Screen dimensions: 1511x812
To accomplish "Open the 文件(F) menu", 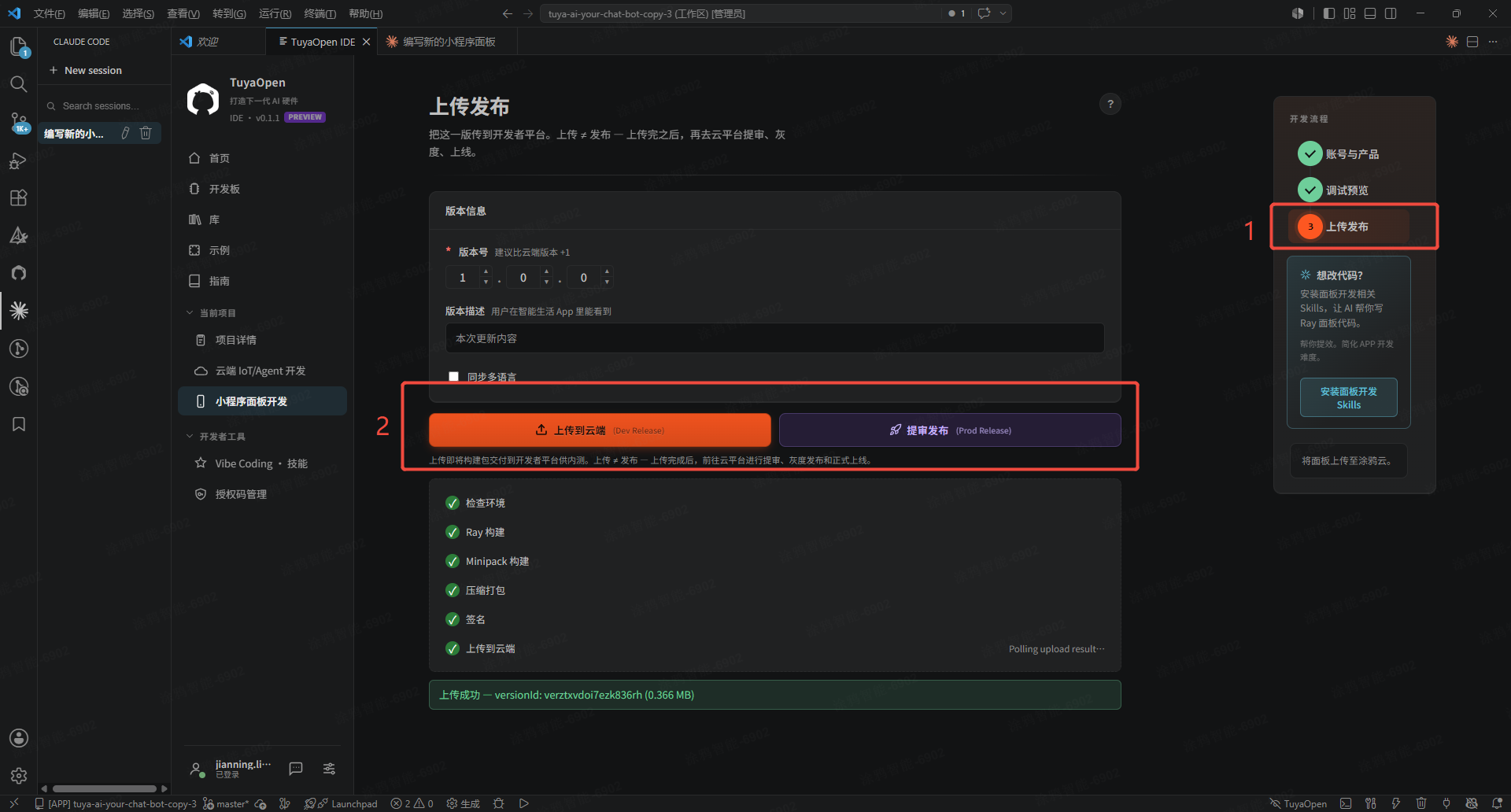I will (x=50, y=13).
